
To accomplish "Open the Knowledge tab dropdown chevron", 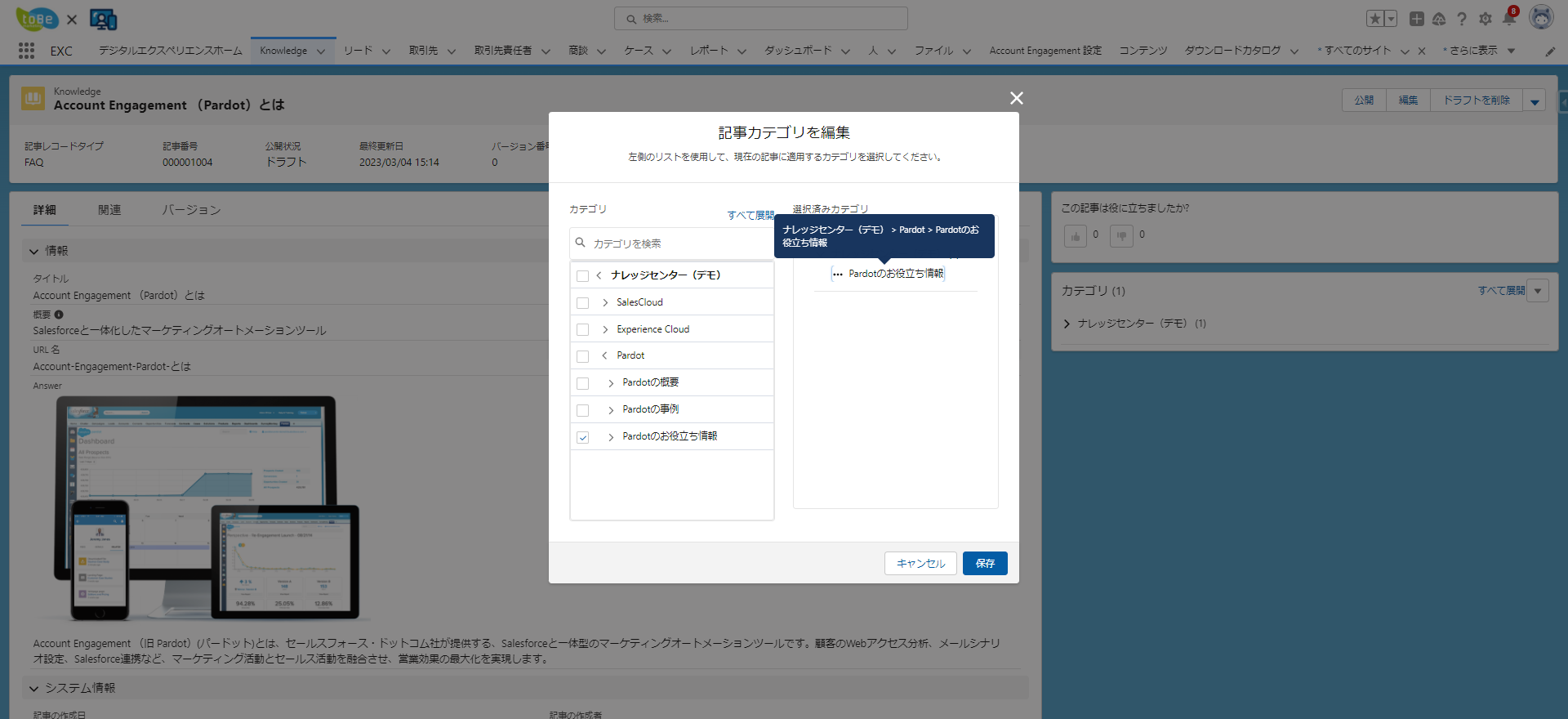I will pos(321,51).
